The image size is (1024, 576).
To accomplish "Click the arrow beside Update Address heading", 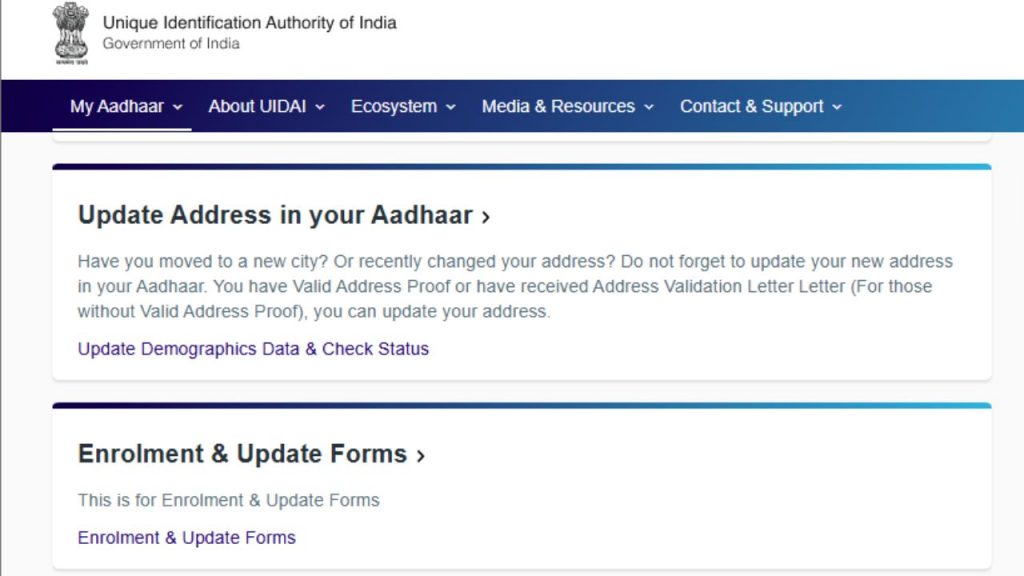I will point(486,216).
